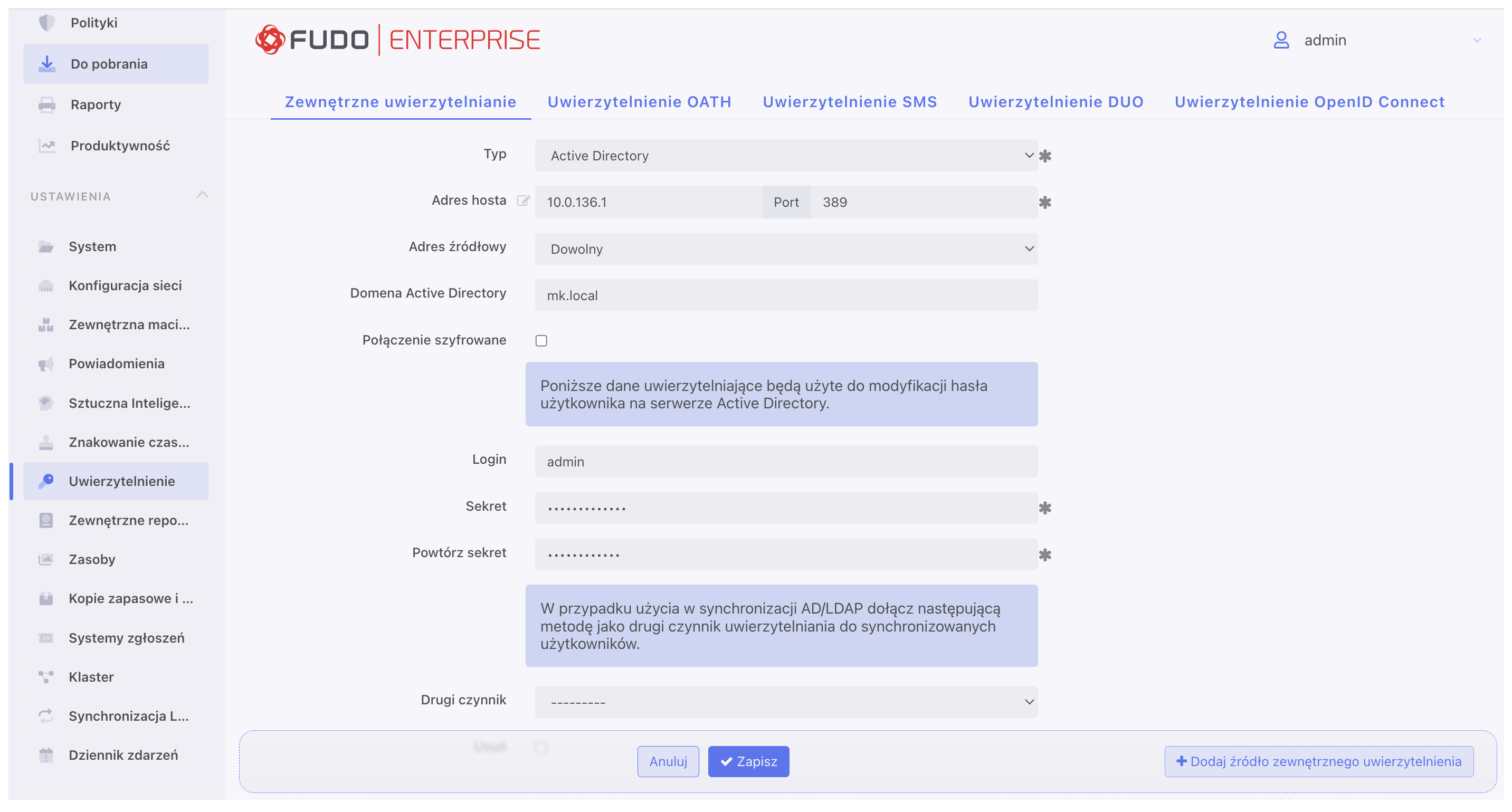Click the Zewnętrzne repozytoria icon

[46, 520]
